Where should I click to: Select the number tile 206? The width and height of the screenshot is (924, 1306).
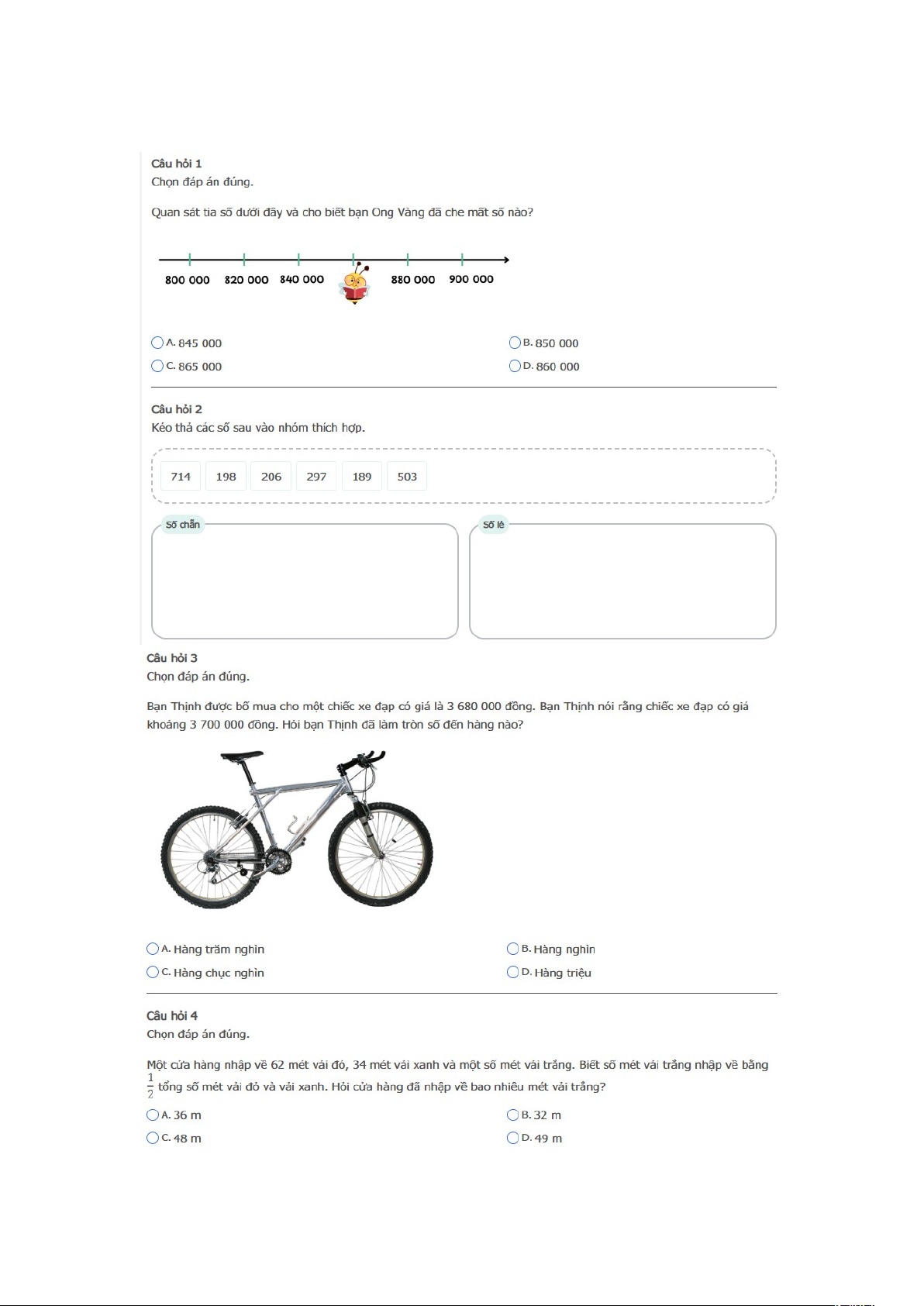(x=271, y=477)
